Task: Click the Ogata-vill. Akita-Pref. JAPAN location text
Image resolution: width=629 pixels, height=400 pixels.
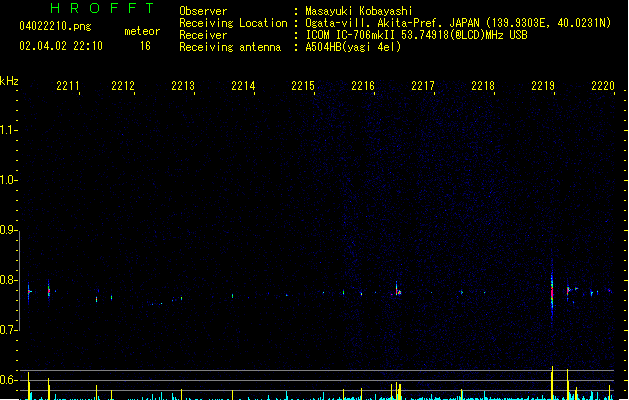Action: coord(458,23)
